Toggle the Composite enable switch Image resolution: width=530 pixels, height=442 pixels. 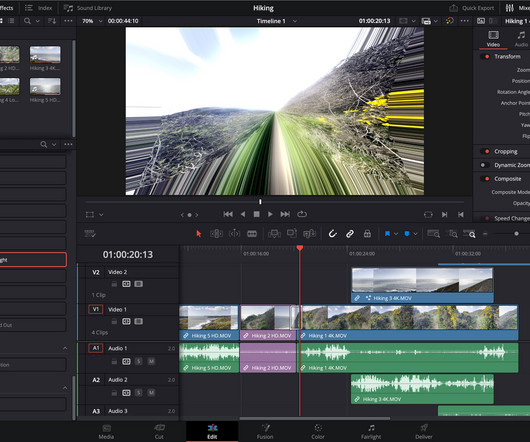pos(485,178)
